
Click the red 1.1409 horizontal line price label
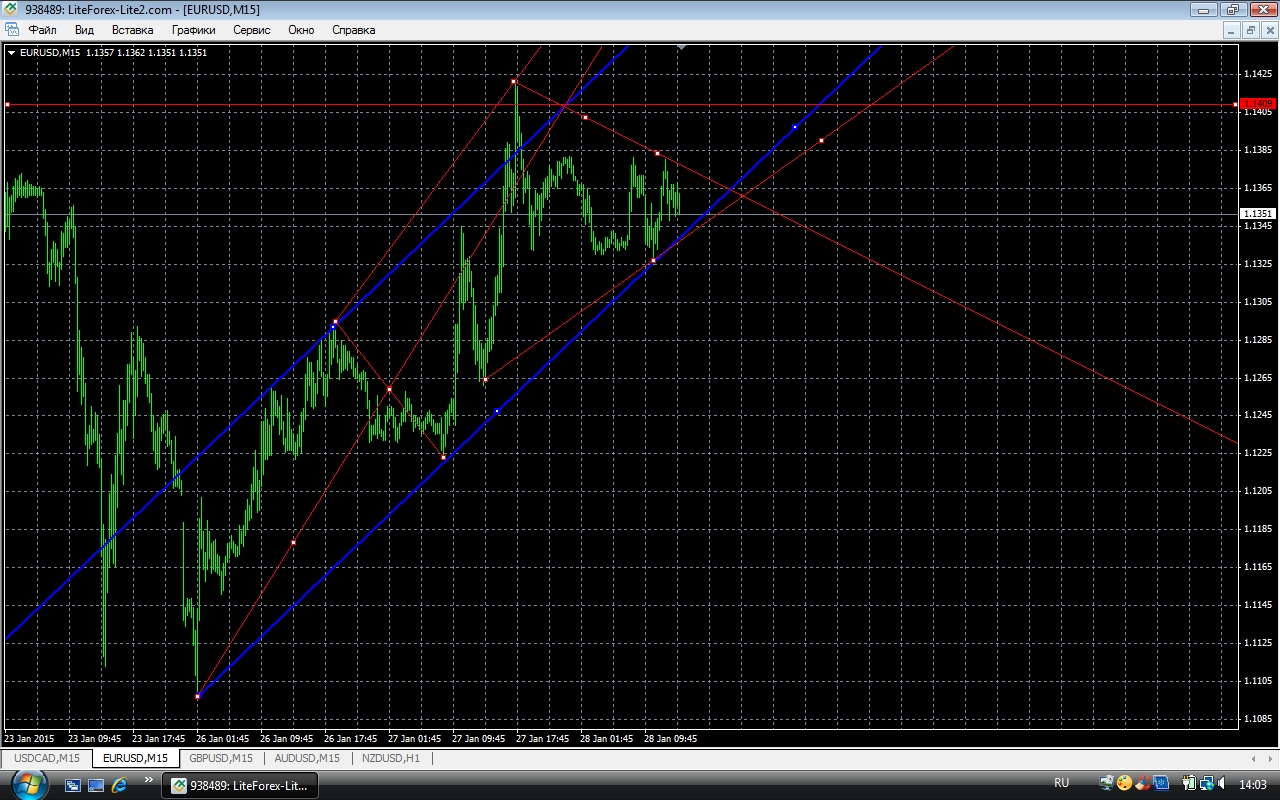[x=1256, y=104]
